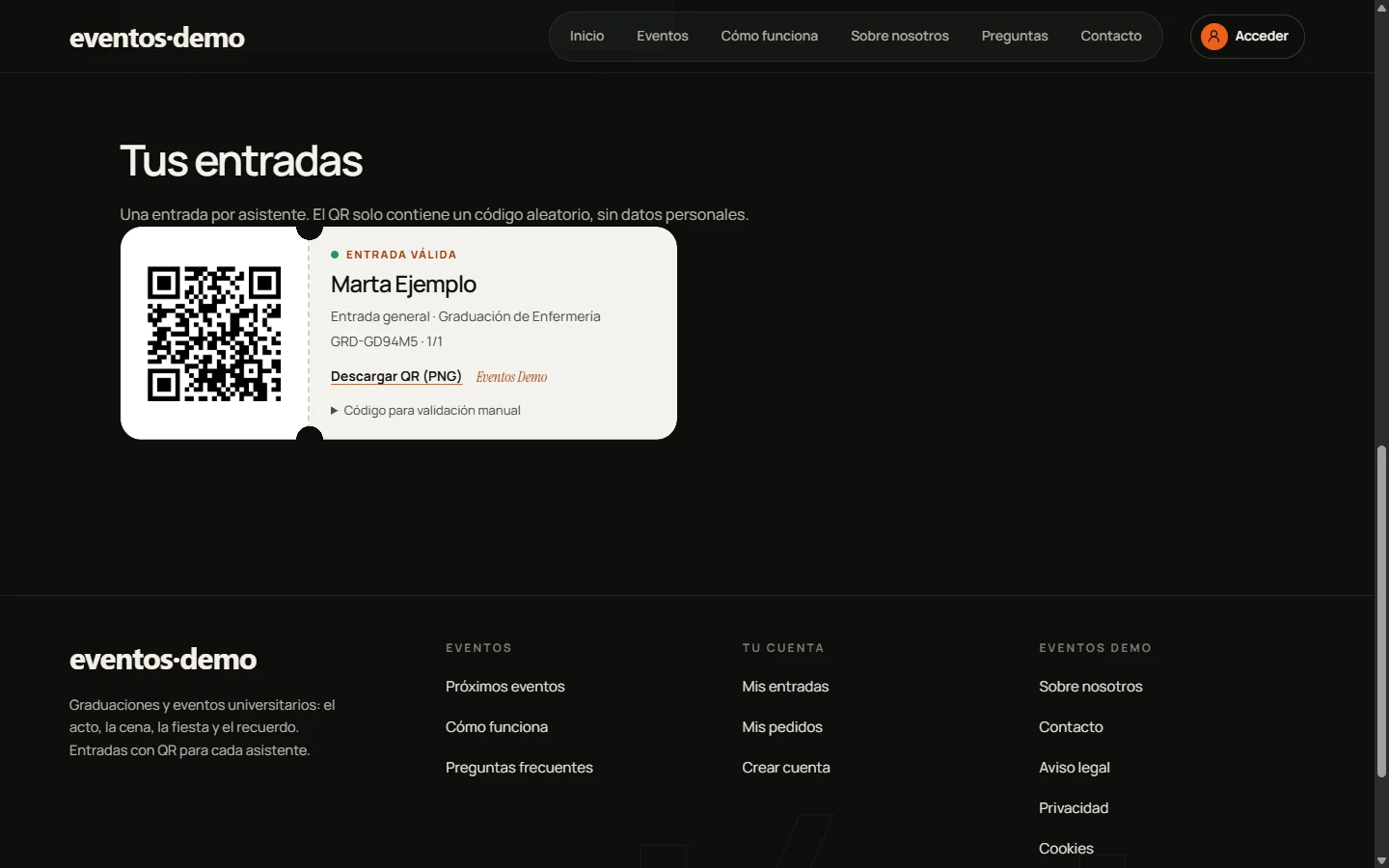
Task: Click the italic 'Eventos Demo' ticket text
Action: coord(511,377)
